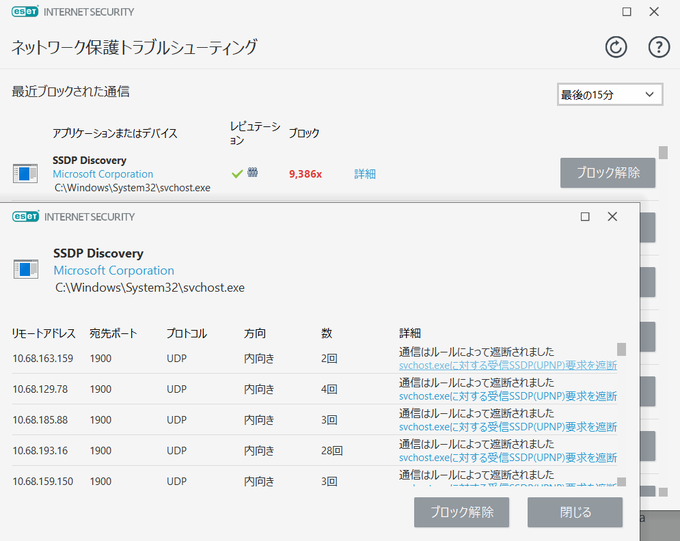The width and height of the screenshot is (680, 541).
Task: Close the main ESET window
Action: (x=654, y=12)
